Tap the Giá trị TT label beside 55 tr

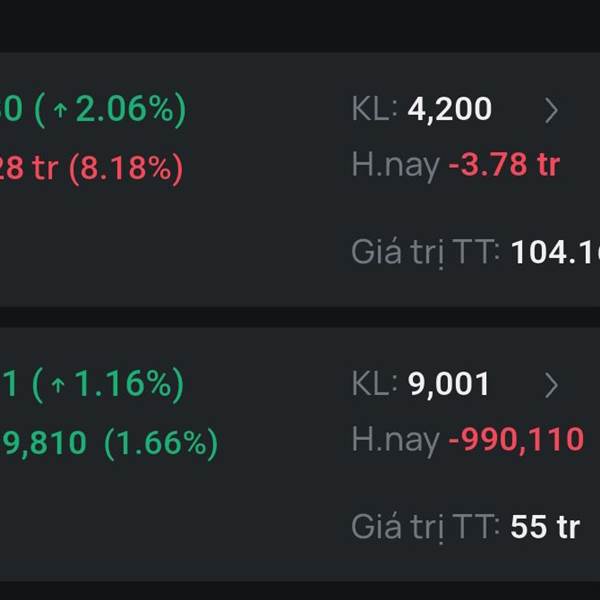(x=425, y=527)
